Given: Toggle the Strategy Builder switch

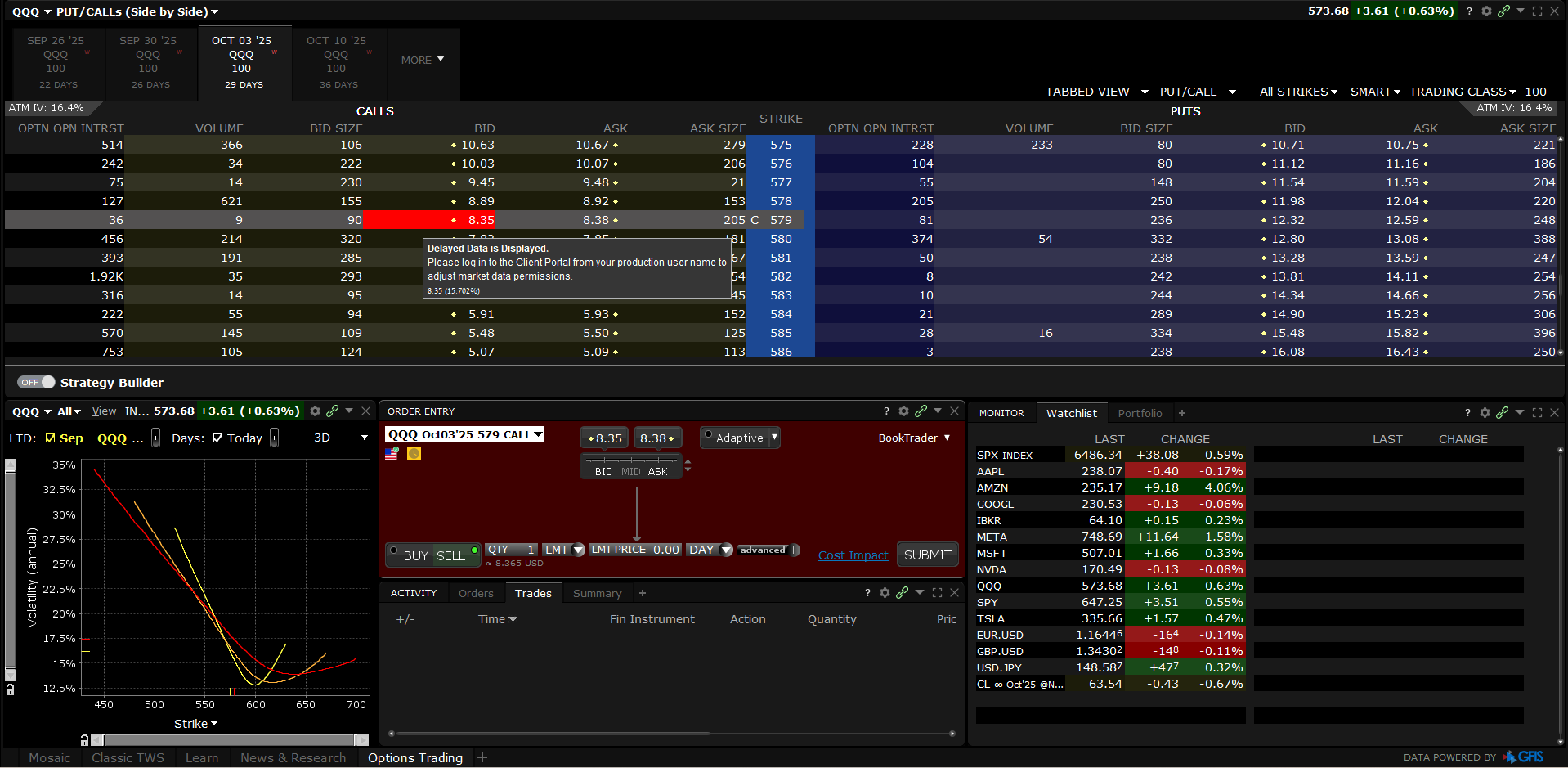Looking at the screenshot, I should [x=36, y=382].
